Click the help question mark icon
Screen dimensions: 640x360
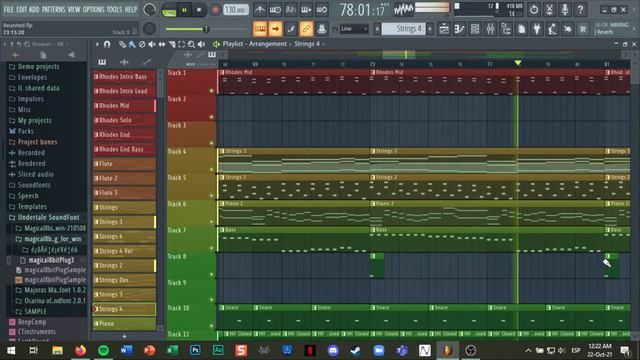pos(580,9)
